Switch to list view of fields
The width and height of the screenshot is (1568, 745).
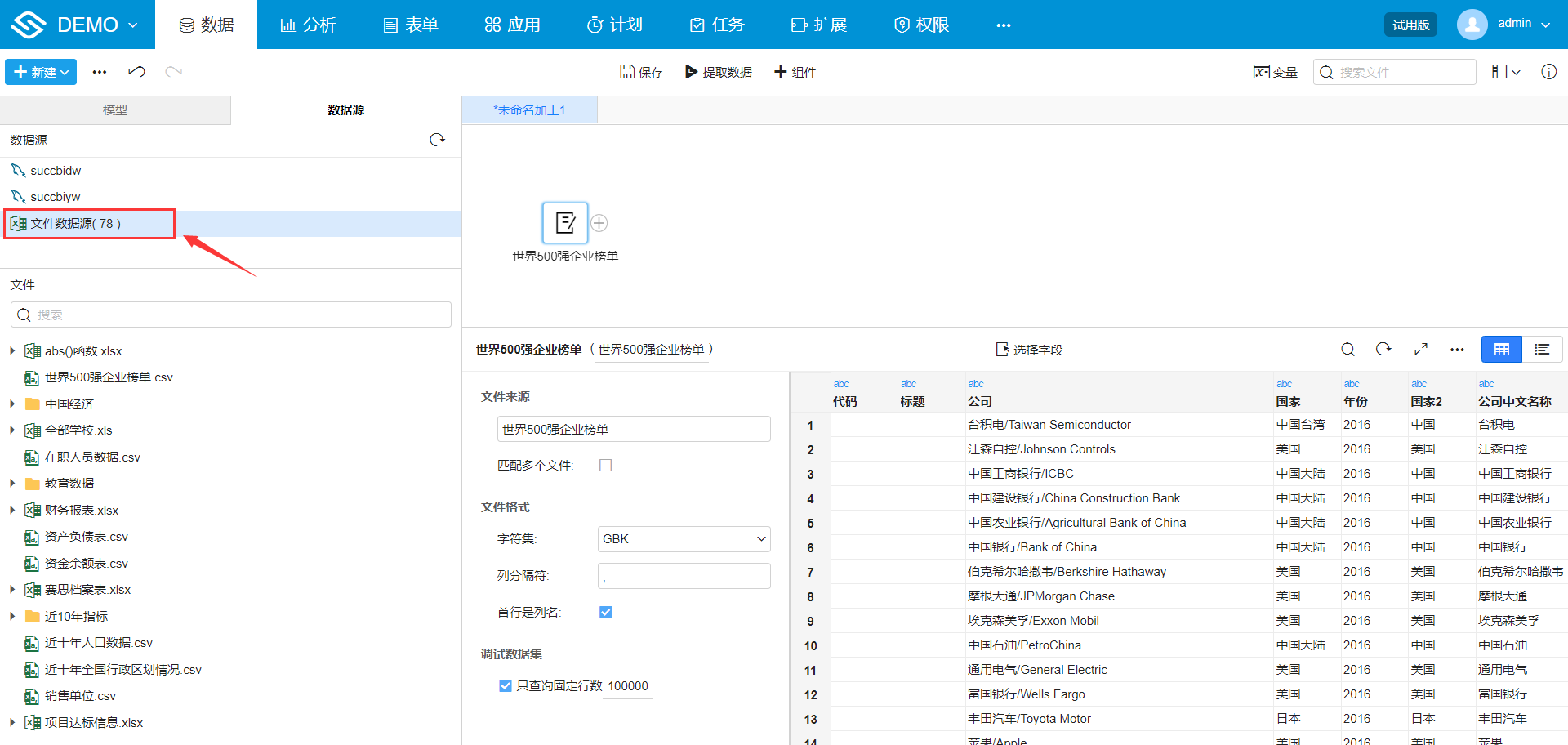coord(1542,350)
